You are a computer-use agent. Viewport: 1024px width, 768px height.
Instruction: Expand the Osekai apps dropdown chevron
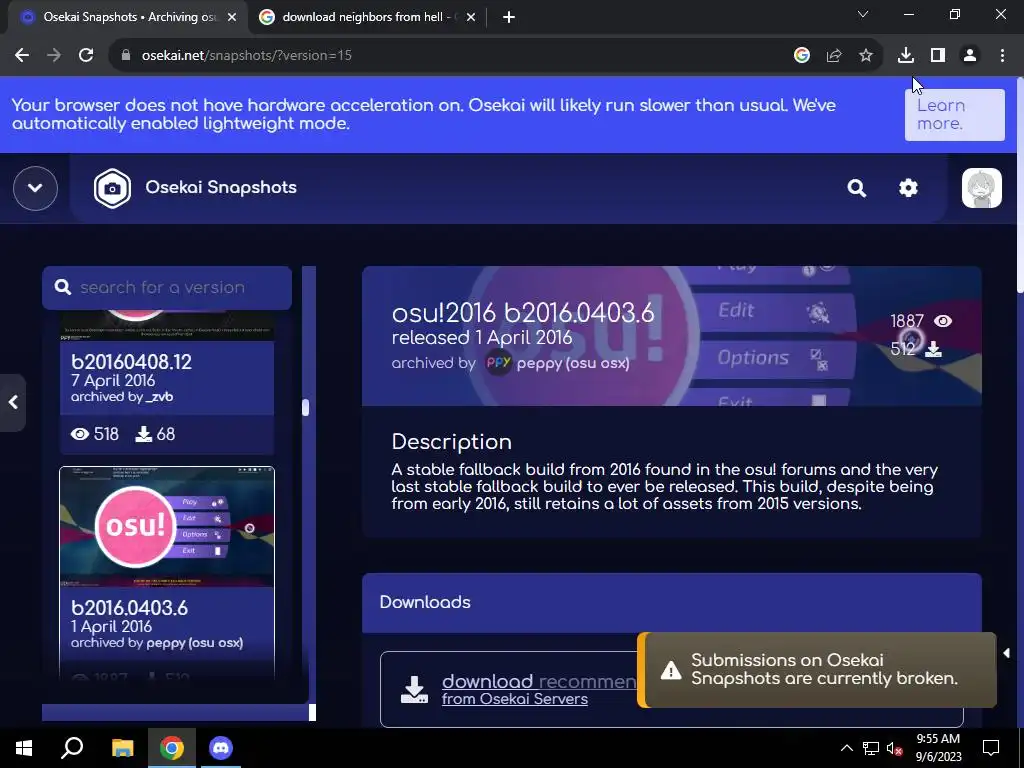(x=35, y=188)
